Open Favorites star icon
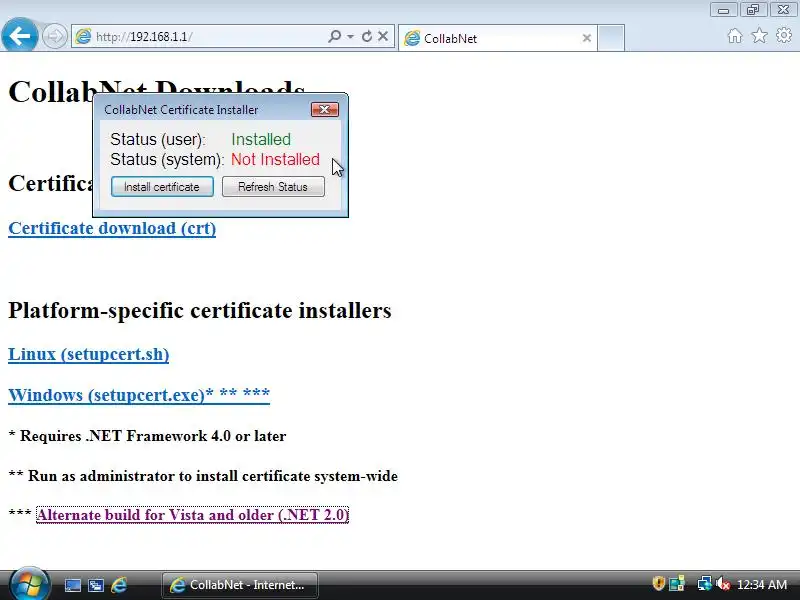Image resolution: width=800 pixels, height=600 pixels. pyautogui.click(x=760, y=36)
